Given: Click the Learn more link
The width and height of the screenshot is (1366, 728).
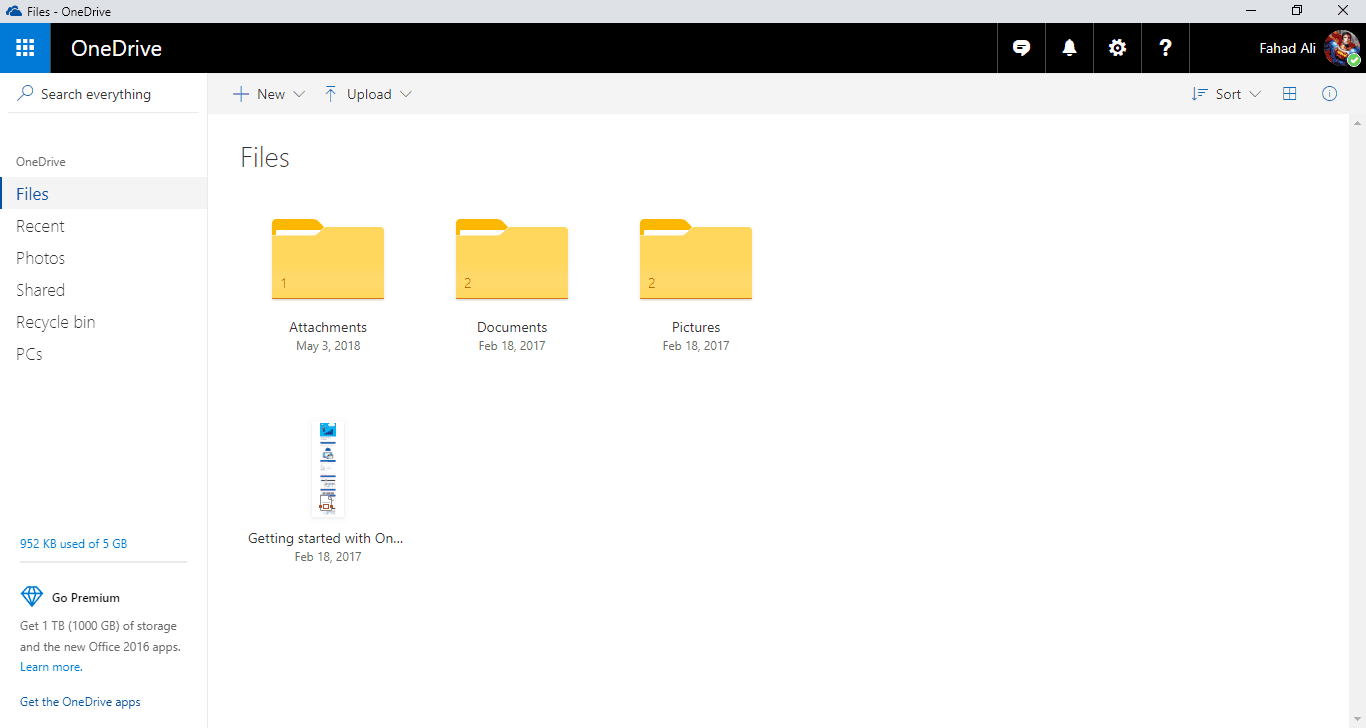Looking at the screenshot, I should click(51, 667).
